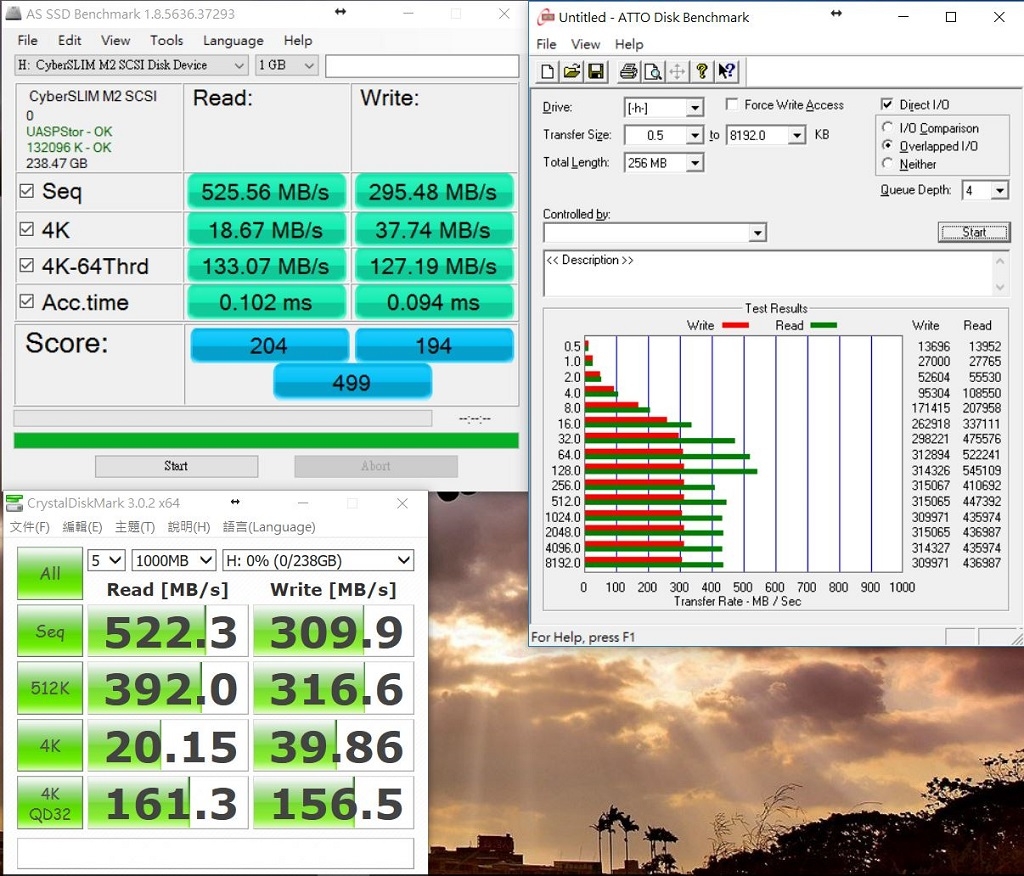Click the red Write legend swatch in ATTO
The height and width of the screenshot is (876, 1024).
735,325
